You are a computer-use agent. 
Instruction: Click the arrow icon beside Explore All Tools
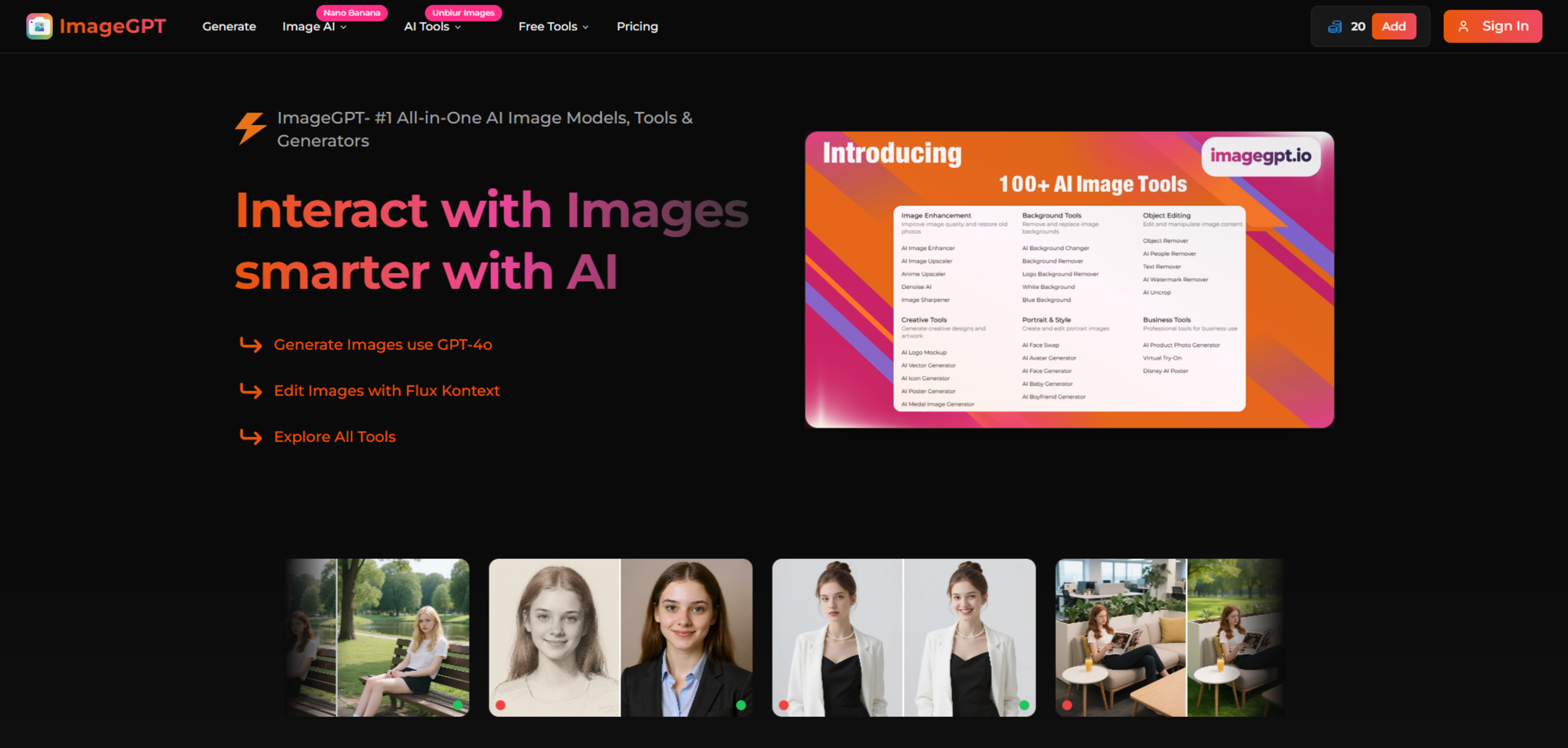tap(251, 437)
